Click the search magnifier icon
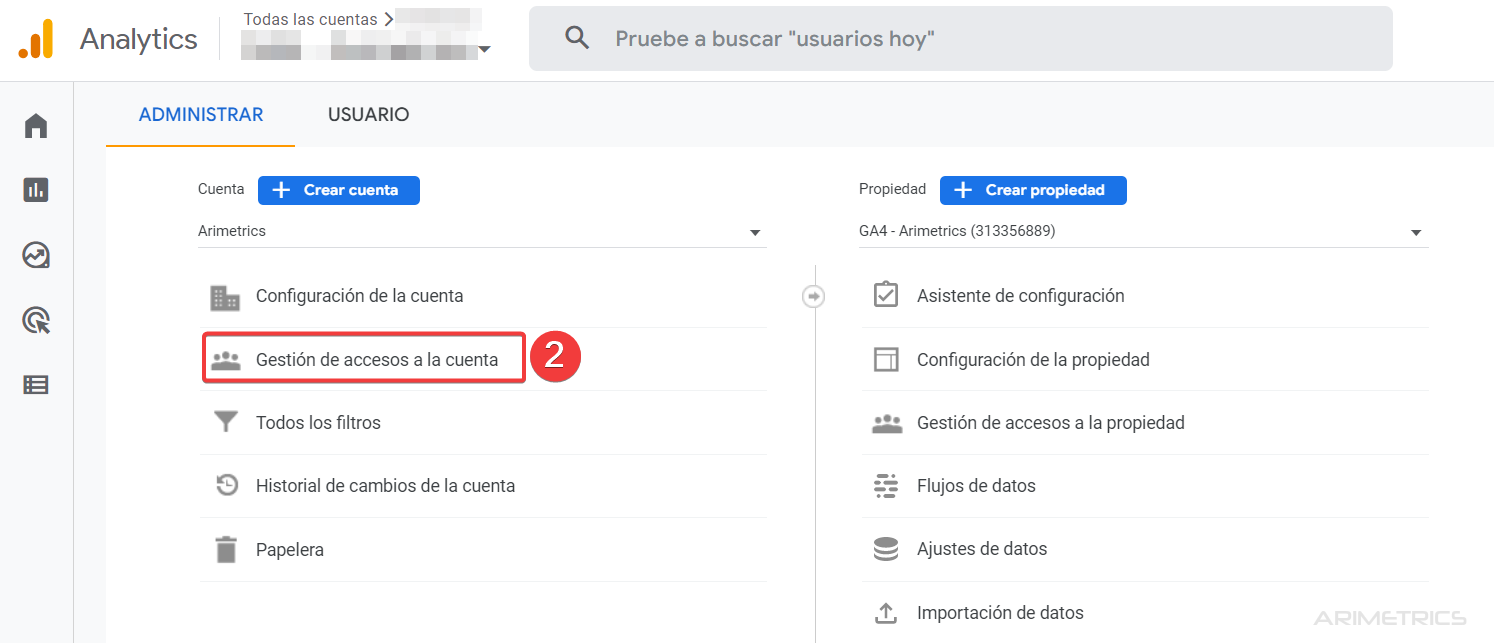 tap(577, 37)
